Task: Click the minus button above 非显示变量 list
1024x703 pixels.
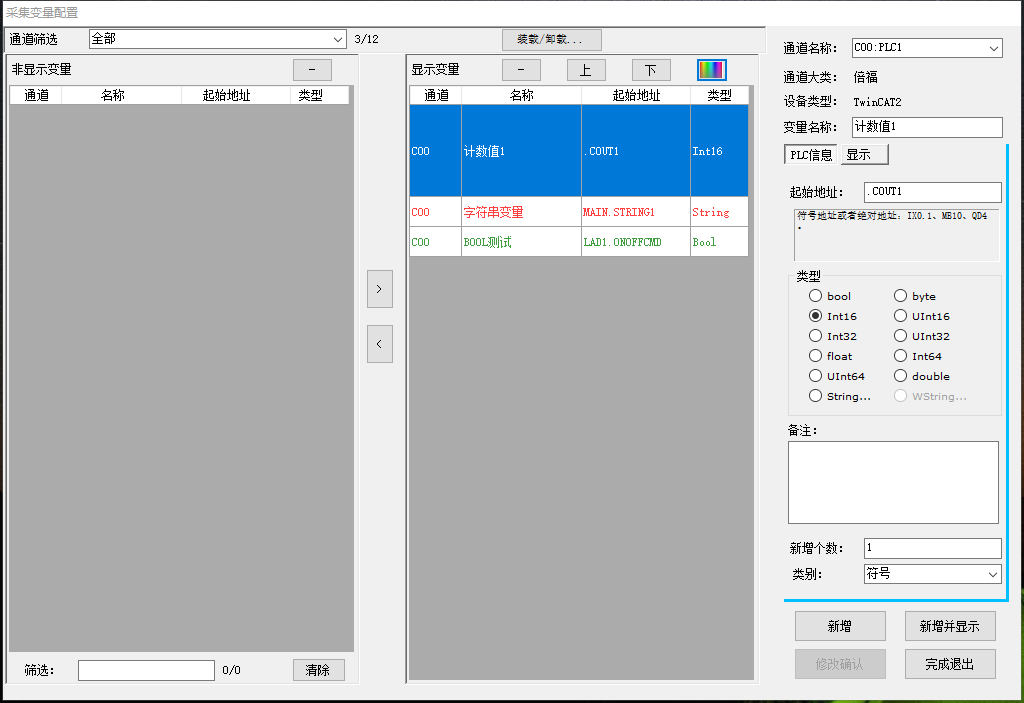Action: click(x=311, y=70)
